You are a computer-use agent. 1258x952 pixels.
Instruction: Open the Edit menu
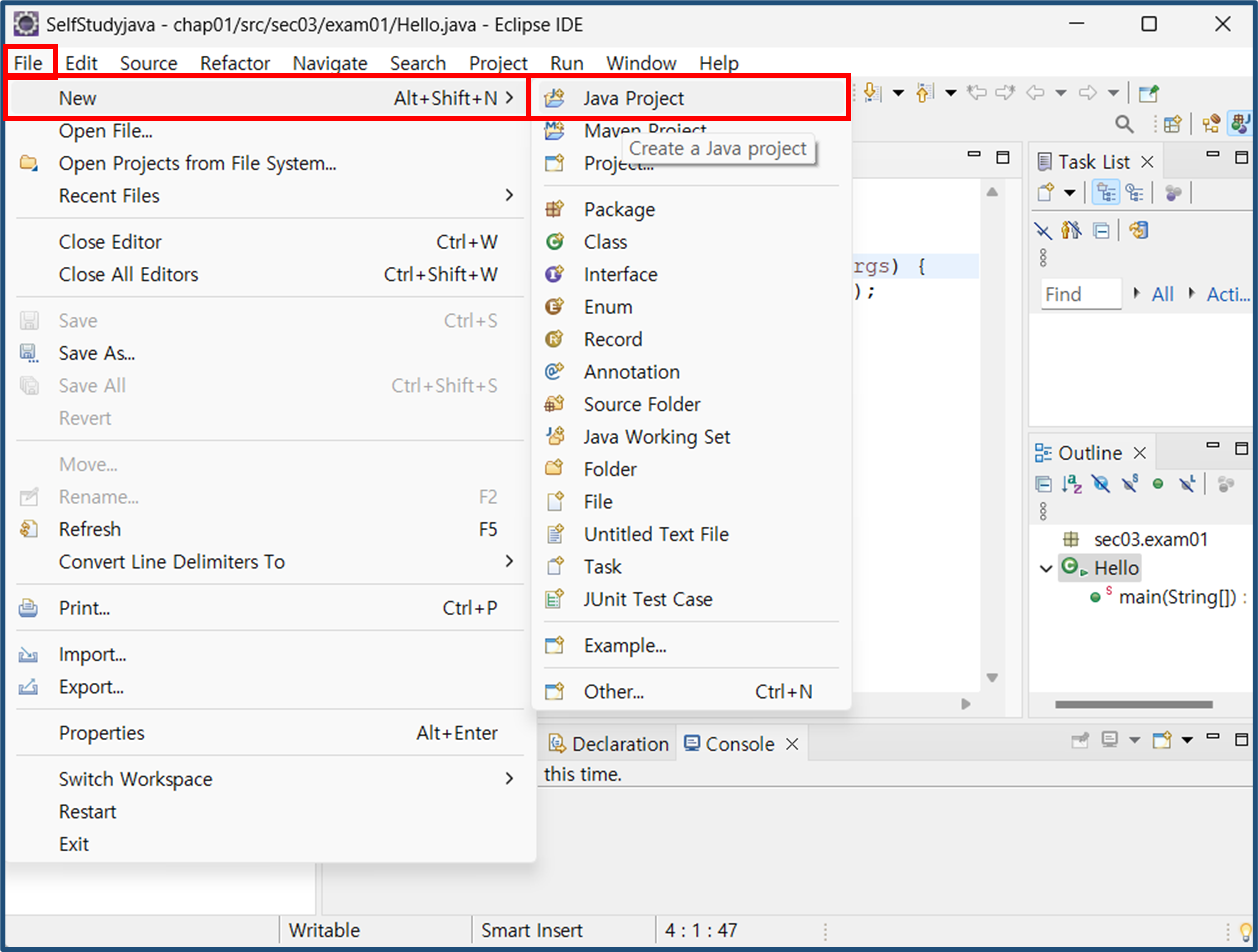click(82, 63)
